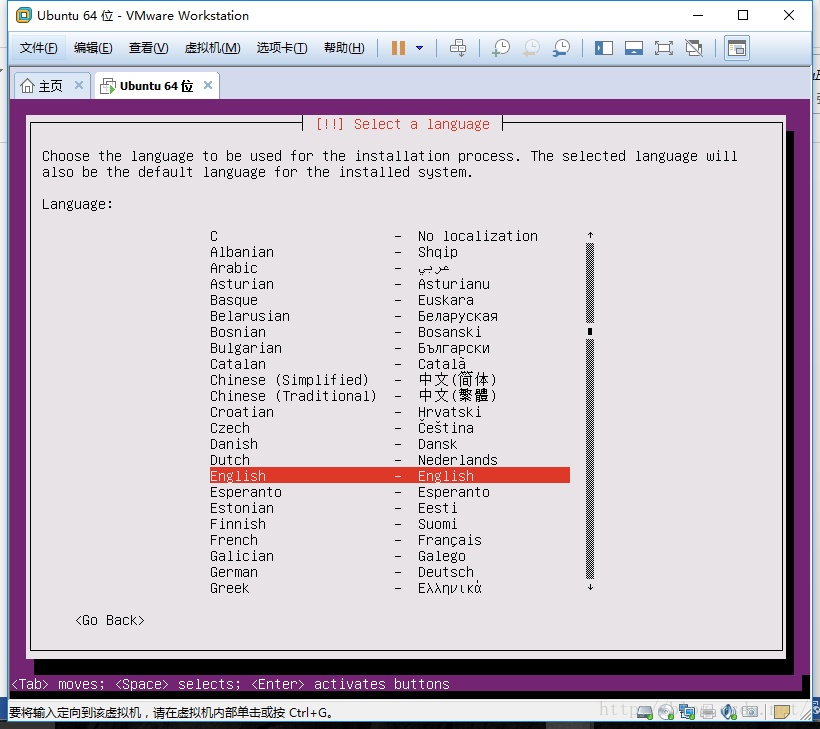The width and height of the screenshot is (820, 729).
Task: Select the Belarusian language row
Action: 390,316
